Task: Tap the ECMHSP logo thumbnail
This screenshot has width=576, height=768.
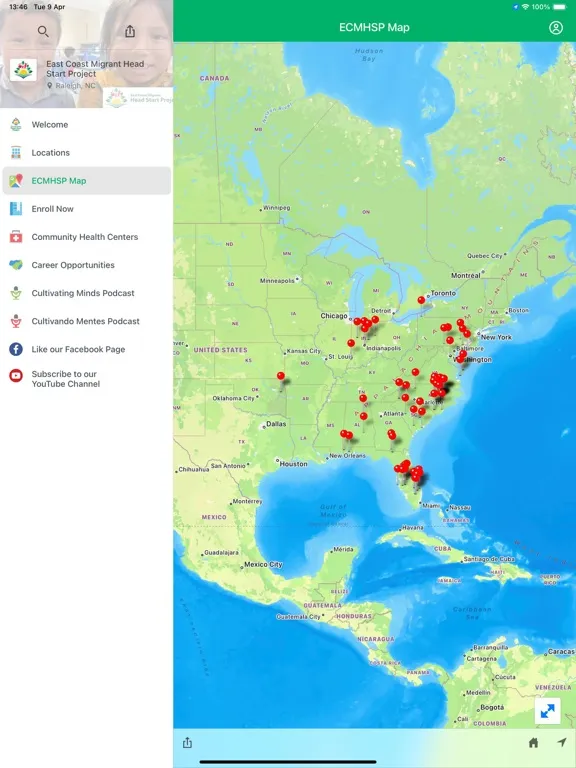Action: click(23, 70)
